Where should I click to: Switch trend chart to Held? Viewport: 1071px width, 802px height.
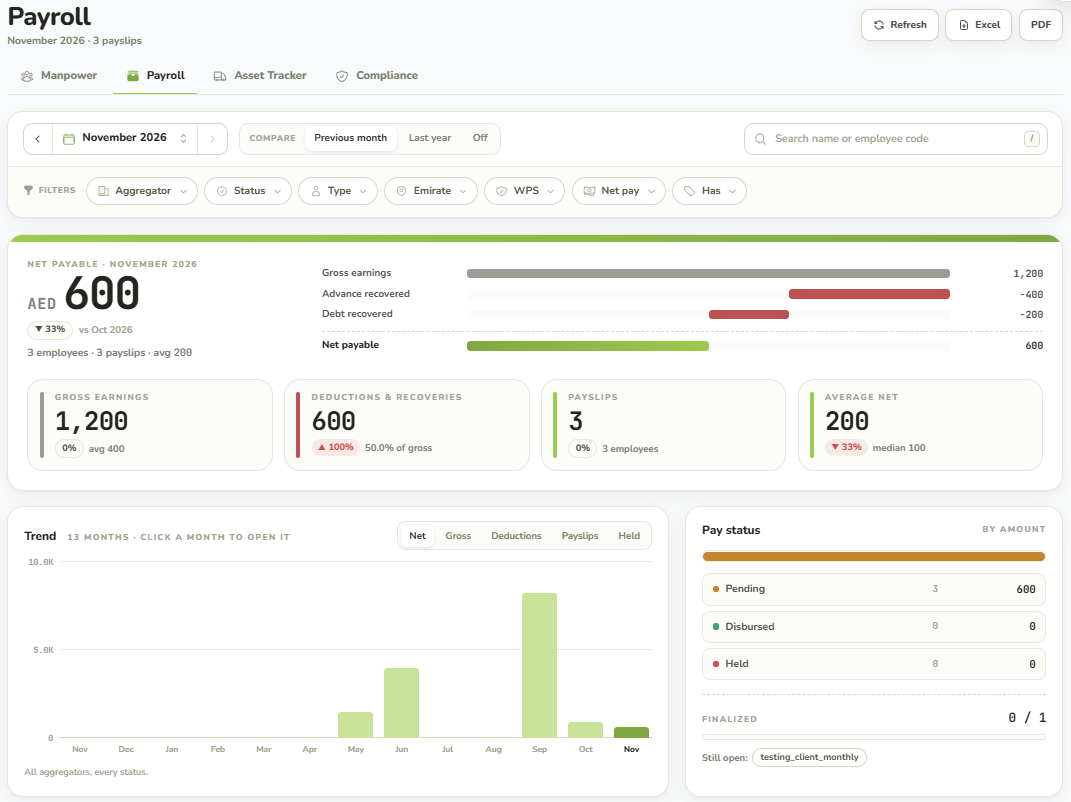629,536
